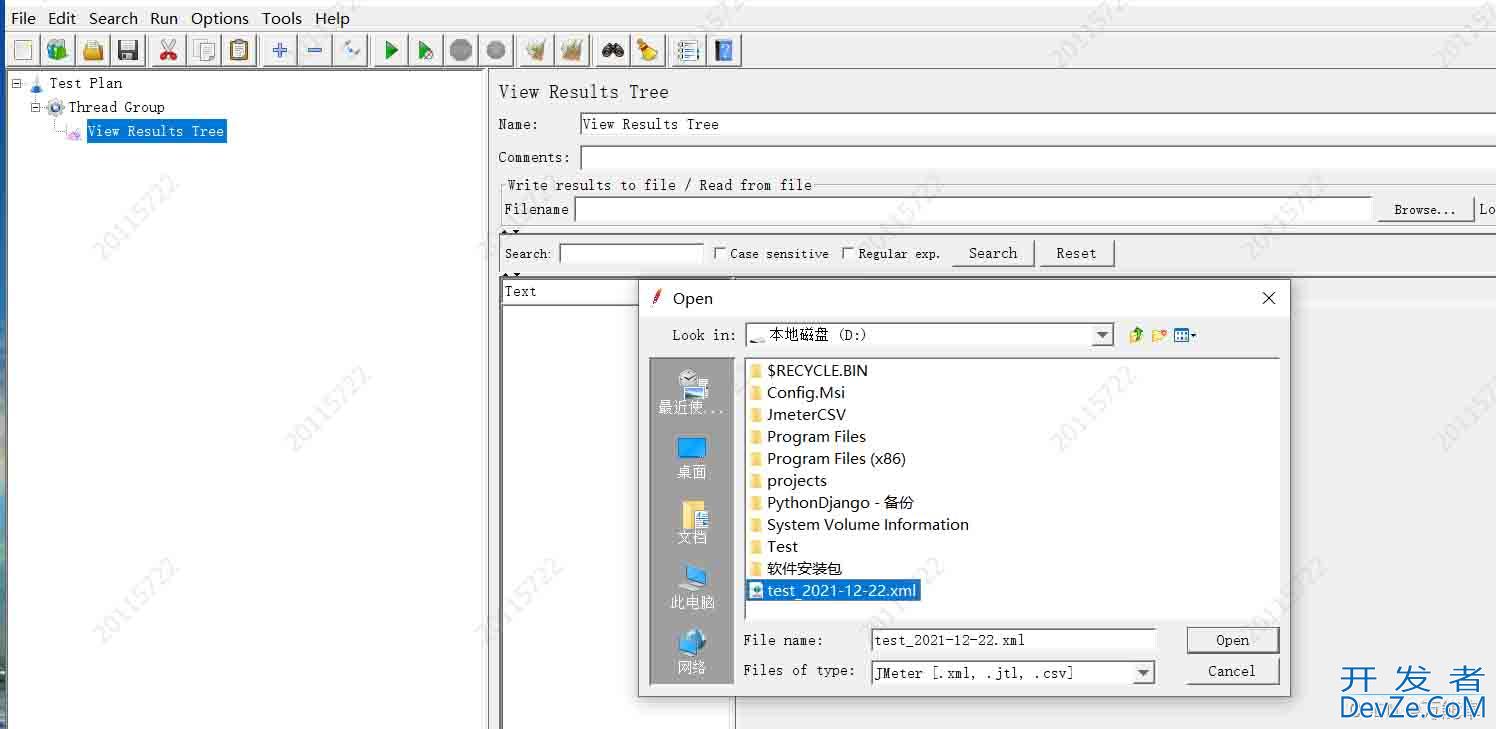Click the Search button in results panel
This screenshot has height=729, width=1496.
[993, 253]
